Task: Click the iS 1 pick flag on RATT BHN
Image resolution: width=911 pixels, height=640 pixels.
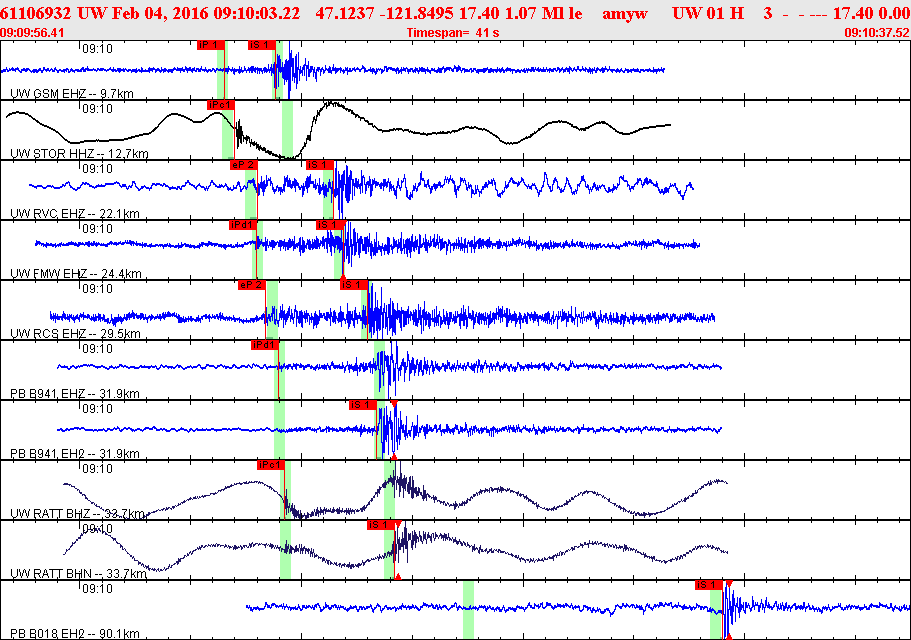Action: pos(381,525)
